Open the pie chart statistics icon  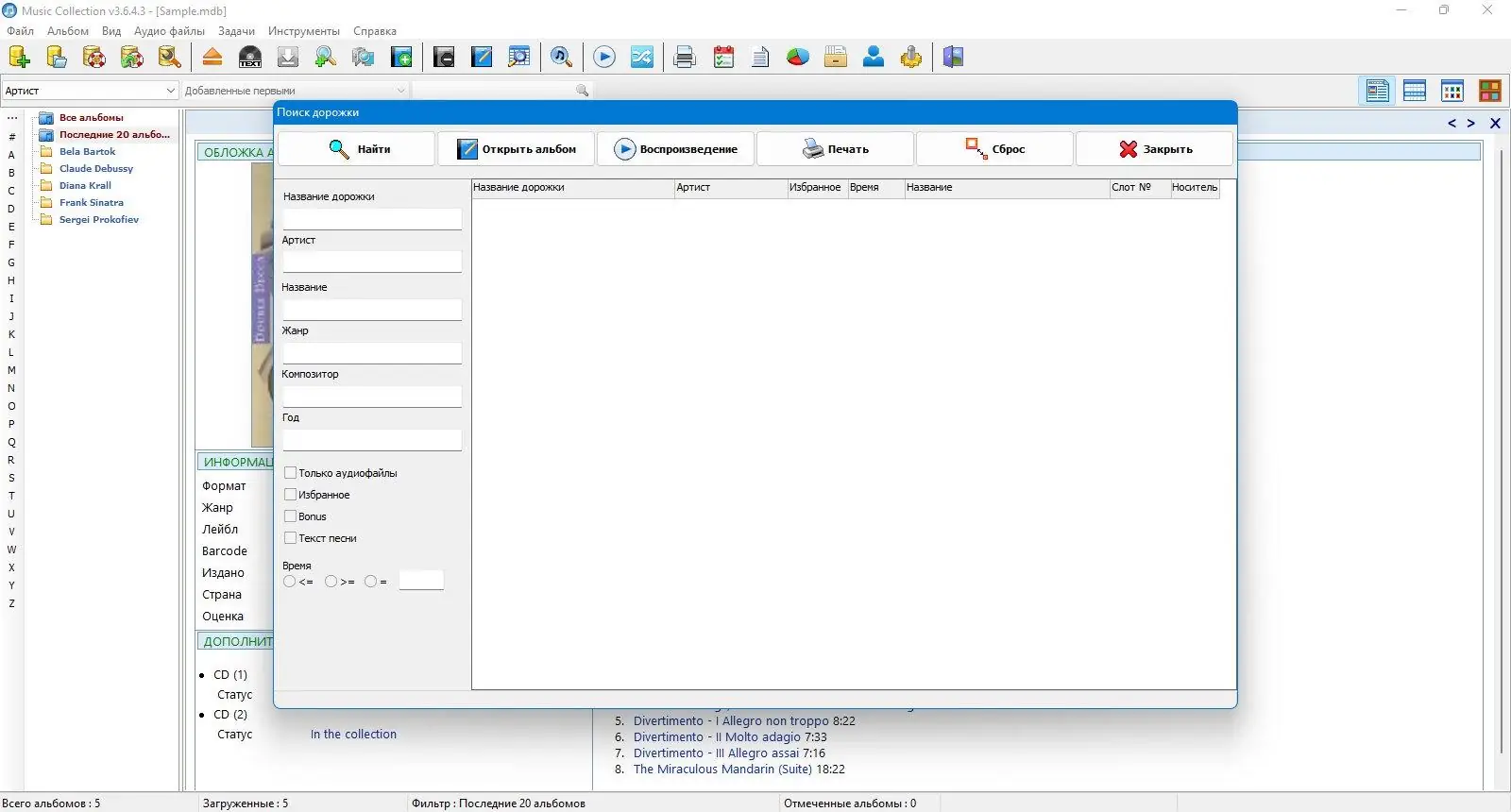[x=798, y=58]
